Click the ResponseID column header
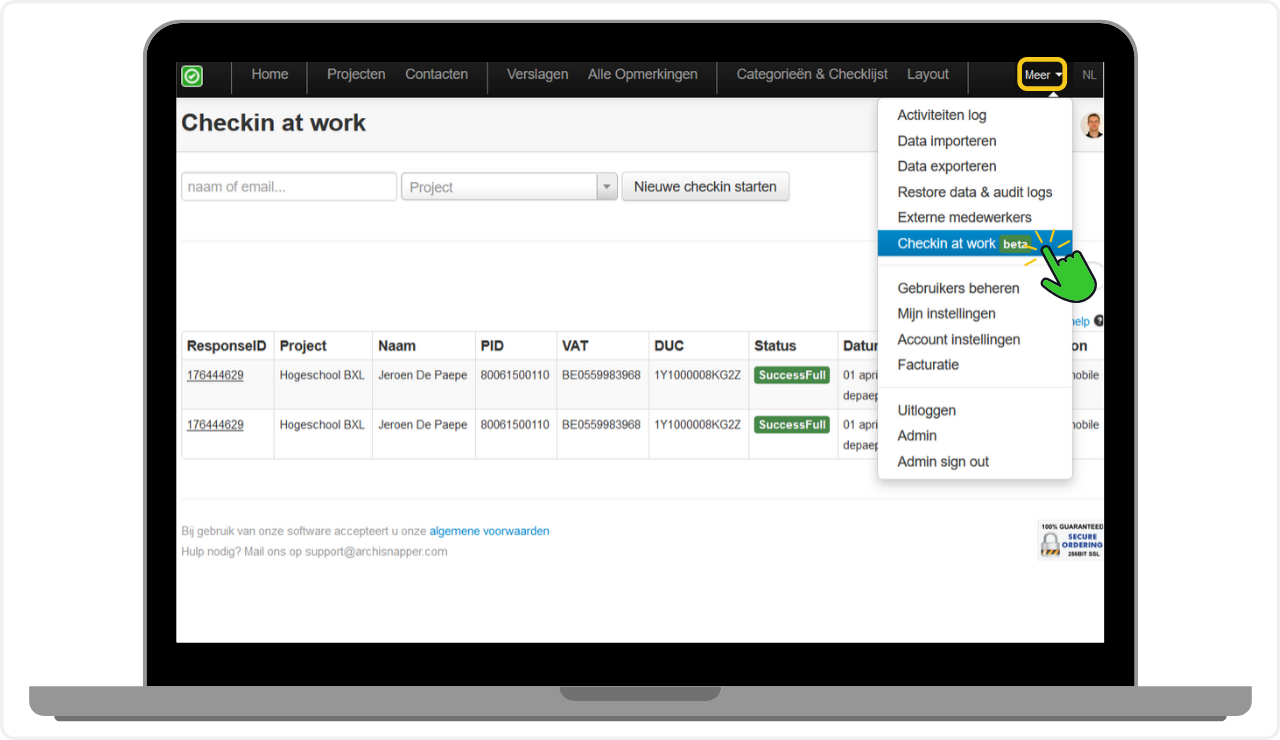The height and width of the screenshot is (740, 1280). [227, 346]
